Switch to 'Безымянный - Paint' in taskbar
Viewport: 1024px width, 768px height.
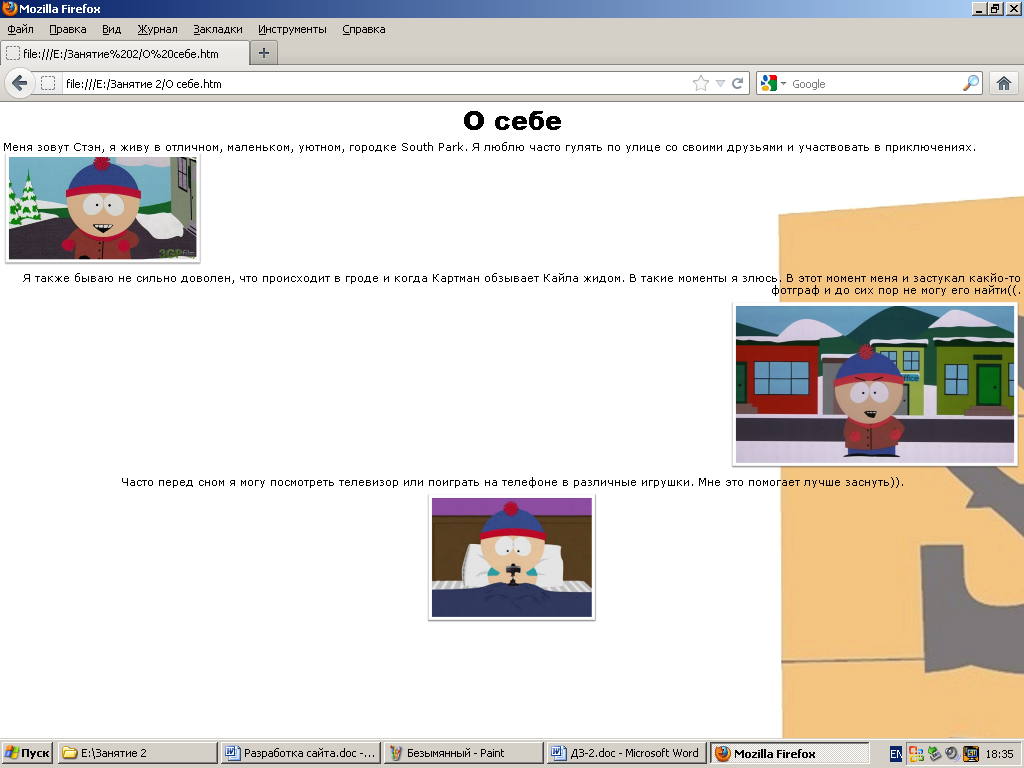point(463,753)
